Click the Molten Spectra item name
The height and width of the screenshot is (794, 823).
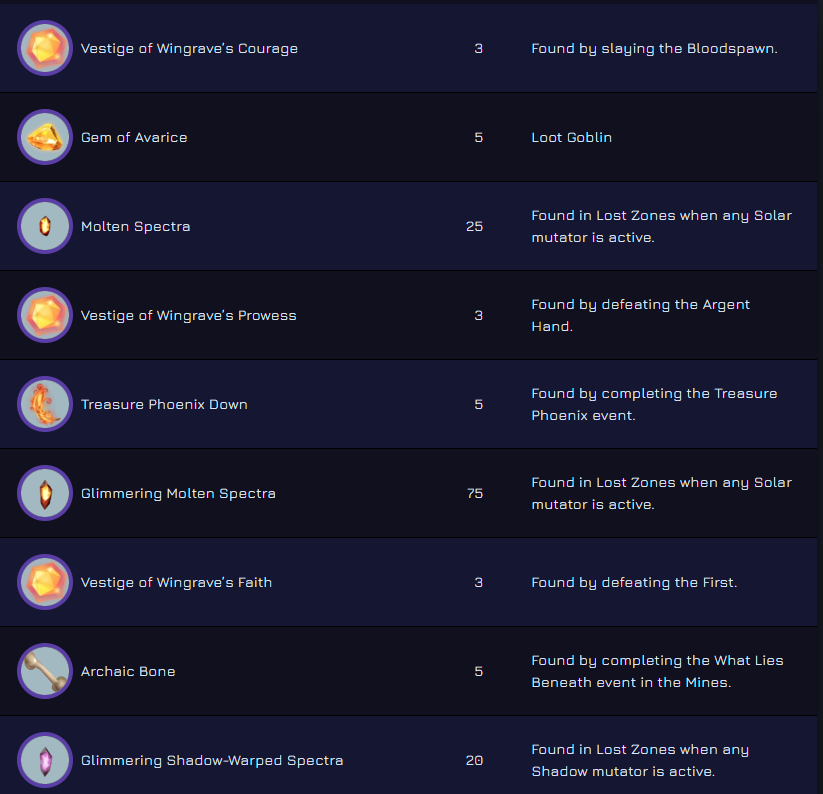click(135, 226)
